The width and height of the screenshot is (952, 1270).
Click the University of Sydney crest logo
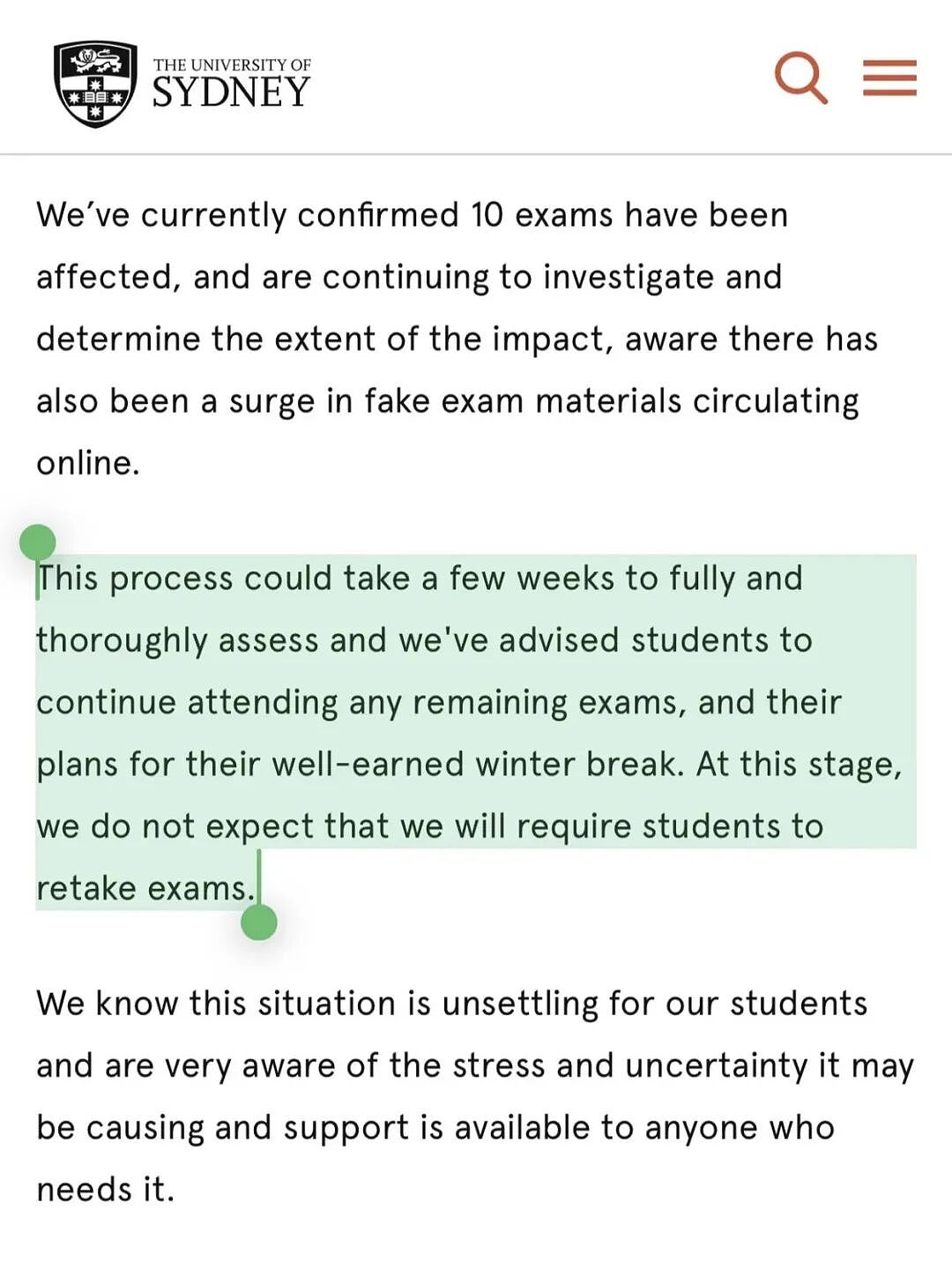click(x=95, y=84)
